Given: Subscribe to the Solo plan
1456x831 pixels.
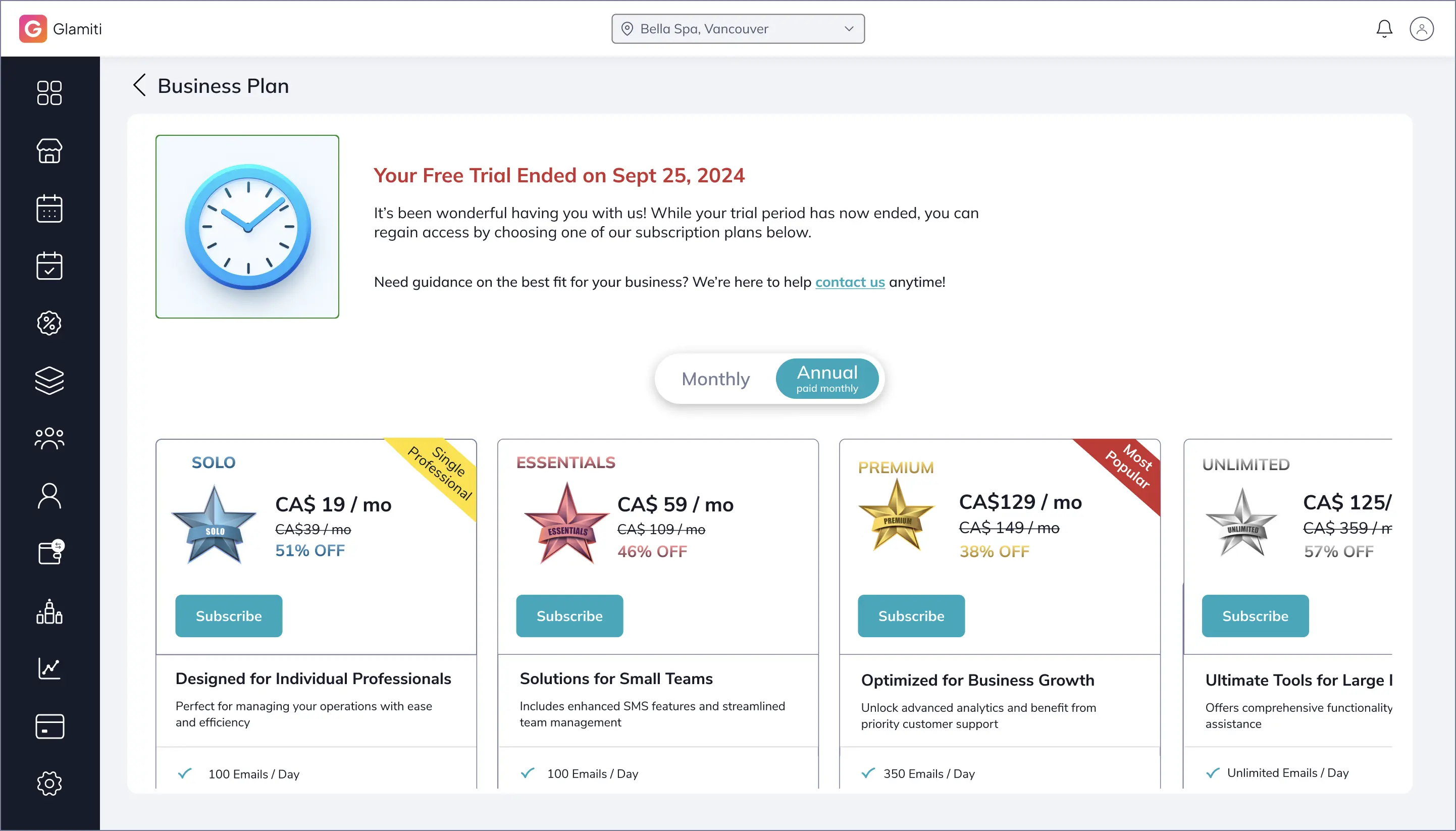Looking at the screenshot, I should coord(228,616).
